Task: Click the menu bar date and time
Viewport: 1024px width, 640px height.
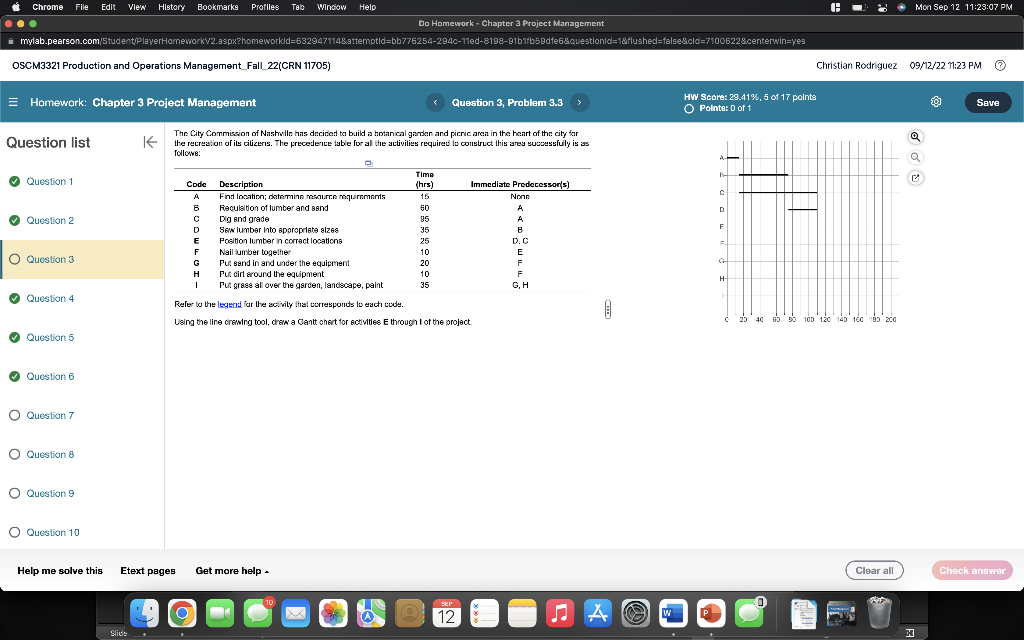Action: [964, 7]
